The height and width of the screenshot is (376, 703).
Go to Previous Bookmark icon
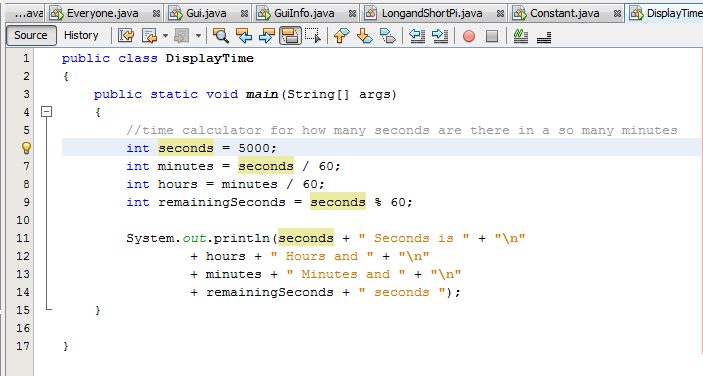tap(342, 35)
